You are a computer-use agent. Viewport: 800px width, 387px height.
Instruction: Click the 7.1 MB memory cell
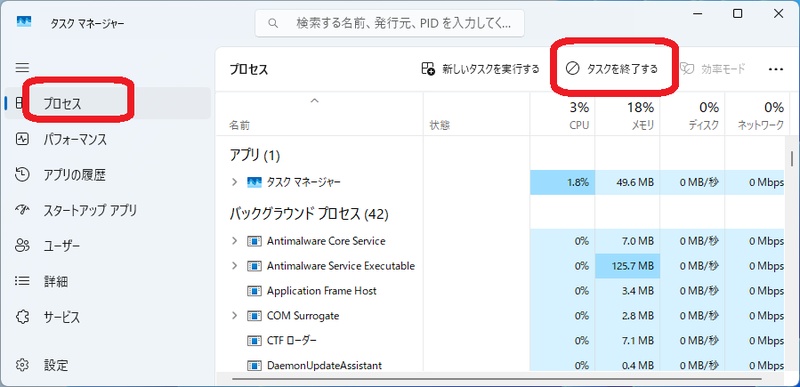click(627, 340)
